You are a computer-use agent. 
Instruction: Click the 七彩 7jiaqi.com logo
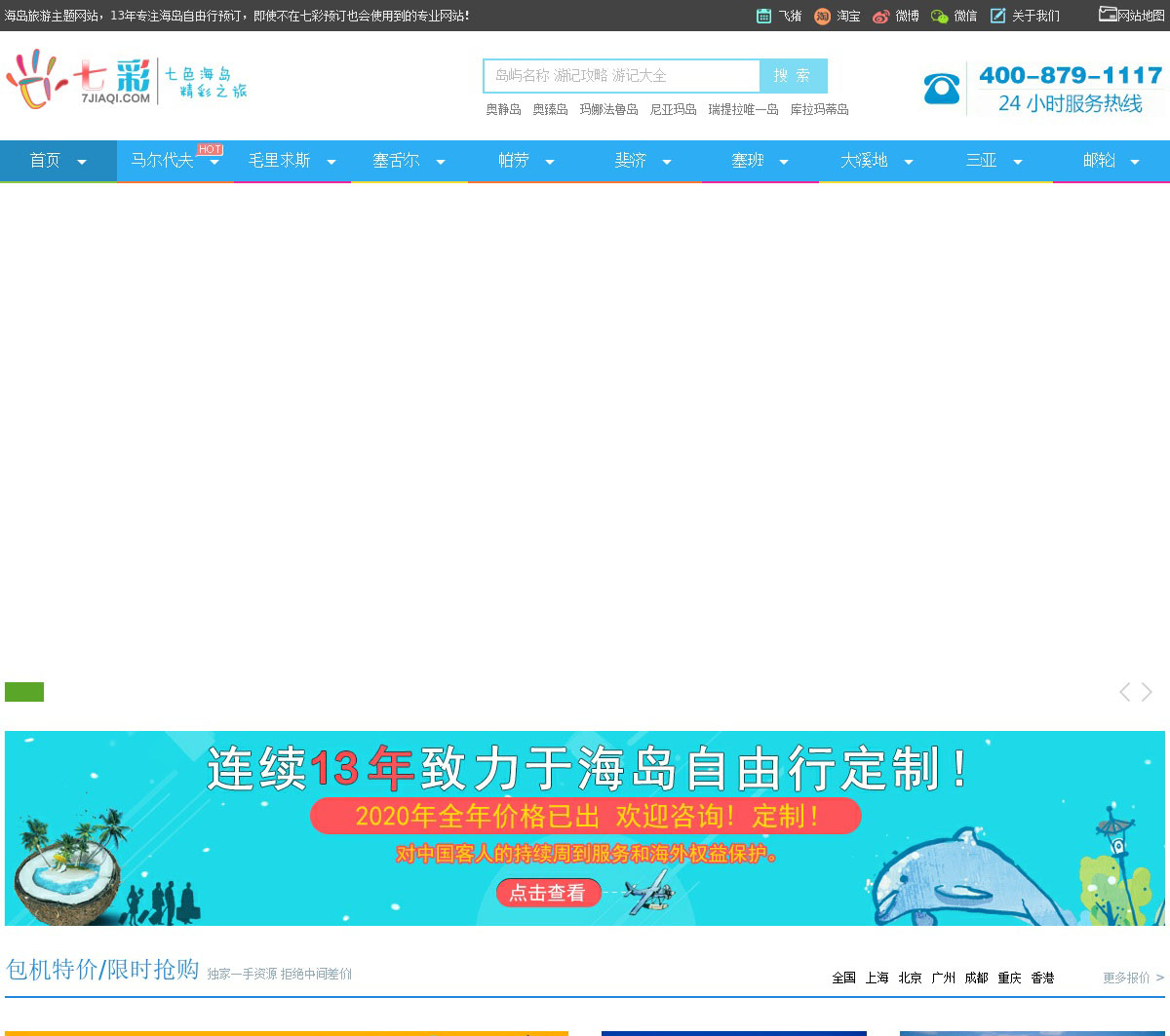click(127, 80)
